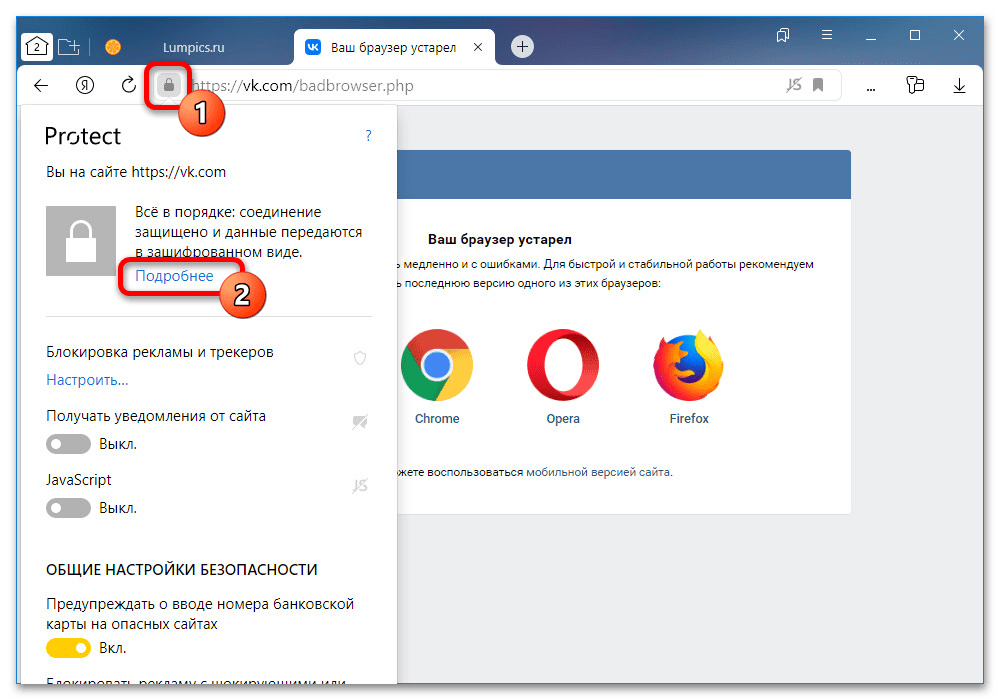Open a new tab with plus button

click(522, 47)
